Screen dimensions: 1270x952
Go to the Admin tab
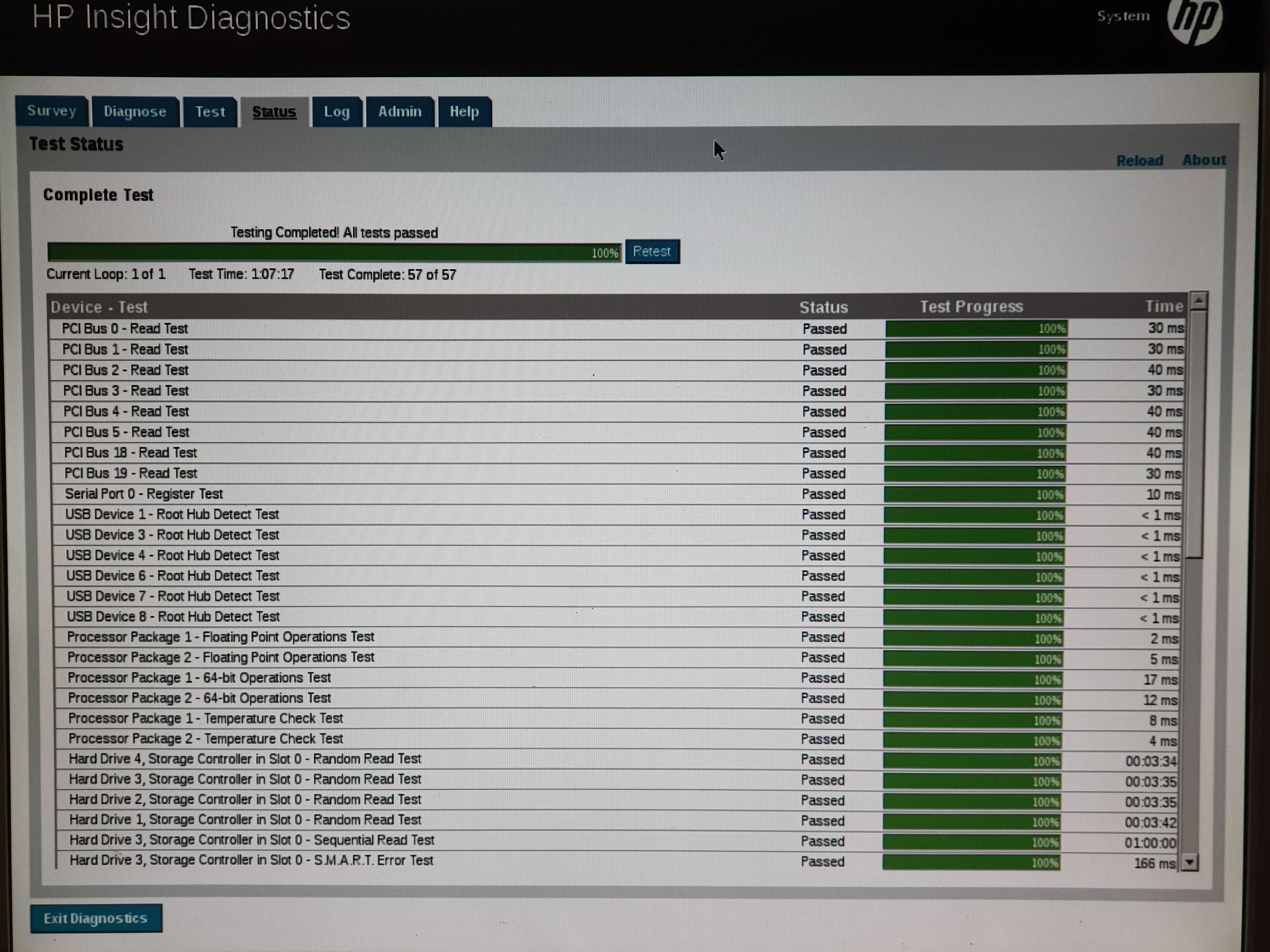[x=400, y=111]
